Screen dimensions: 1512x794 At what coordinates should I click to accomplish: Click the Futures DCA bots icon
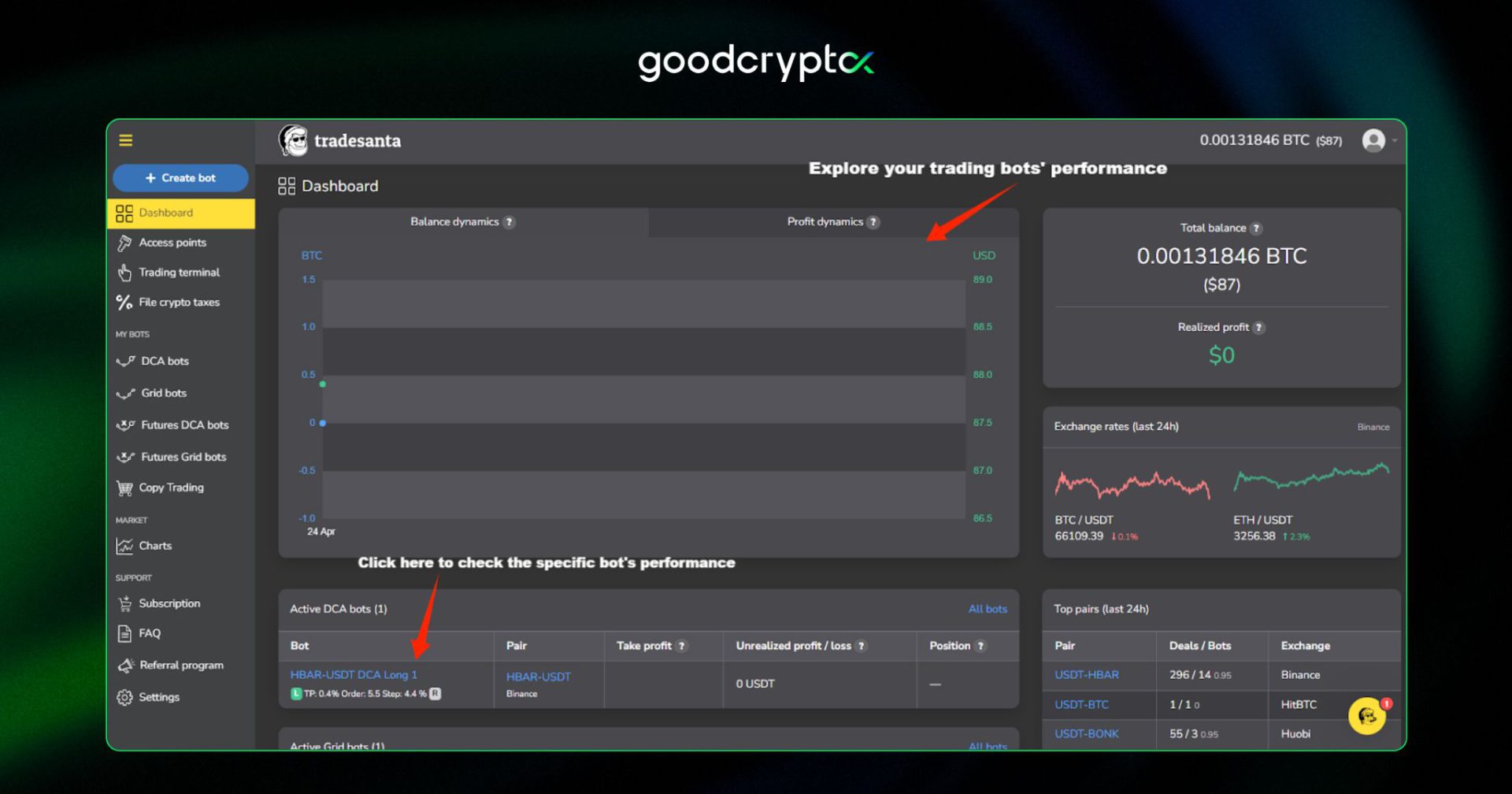pyautogui.click(x=125, y=425)
